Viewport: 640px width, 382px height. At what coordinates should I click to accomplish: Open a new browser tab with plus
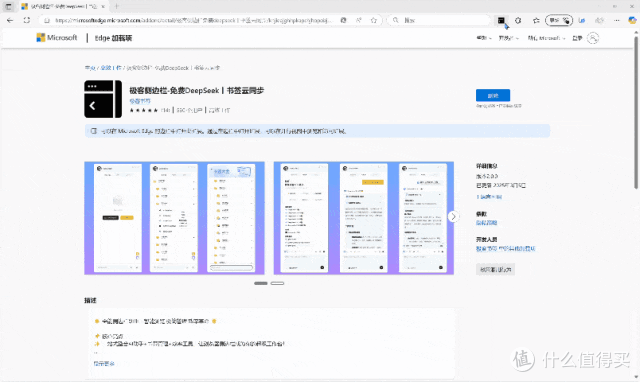point(117,7)
